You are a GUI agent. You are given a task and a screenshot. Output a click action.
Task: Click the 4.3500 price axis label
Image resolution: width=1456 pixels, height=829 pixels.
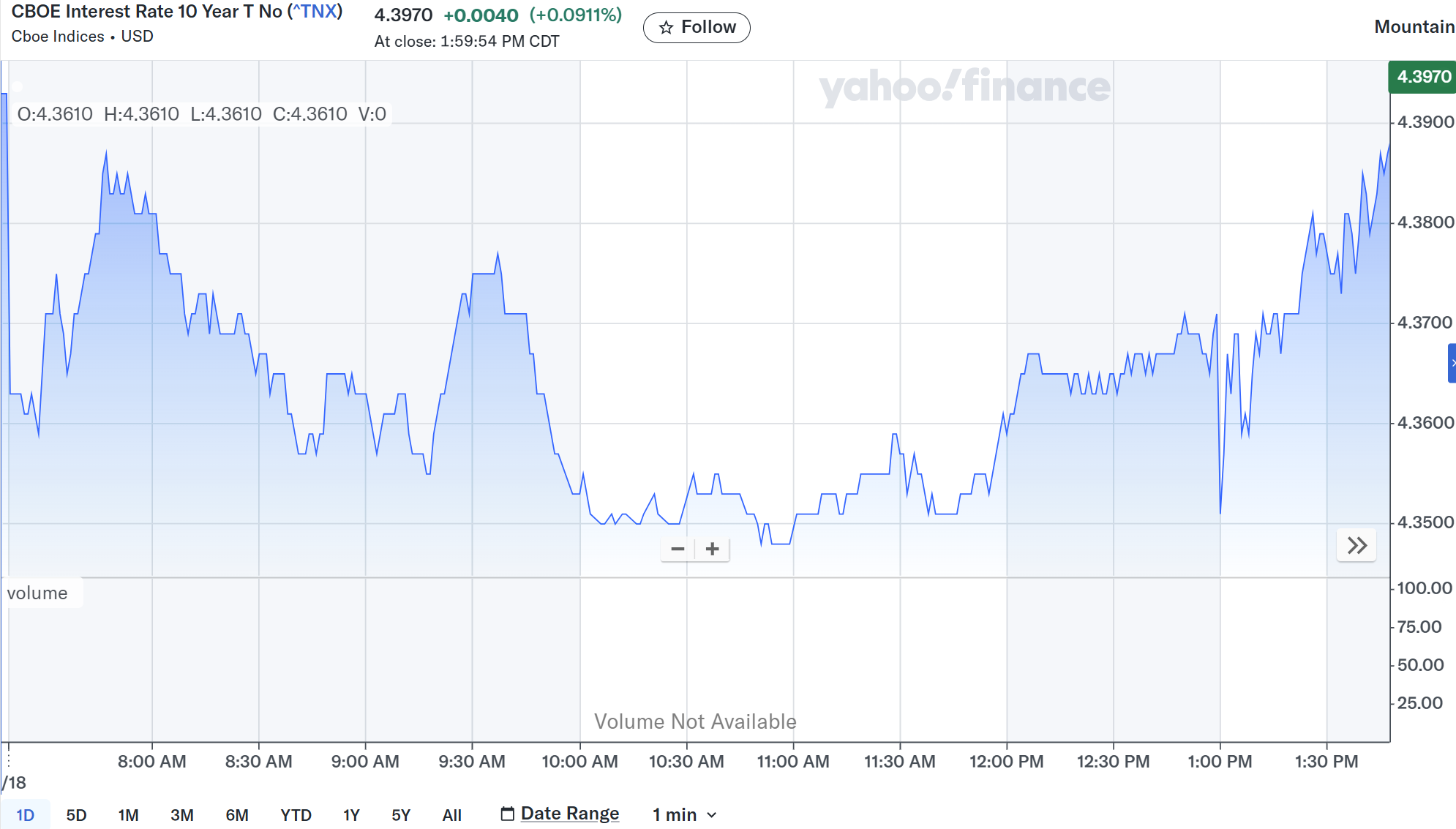pos(1425,522)
